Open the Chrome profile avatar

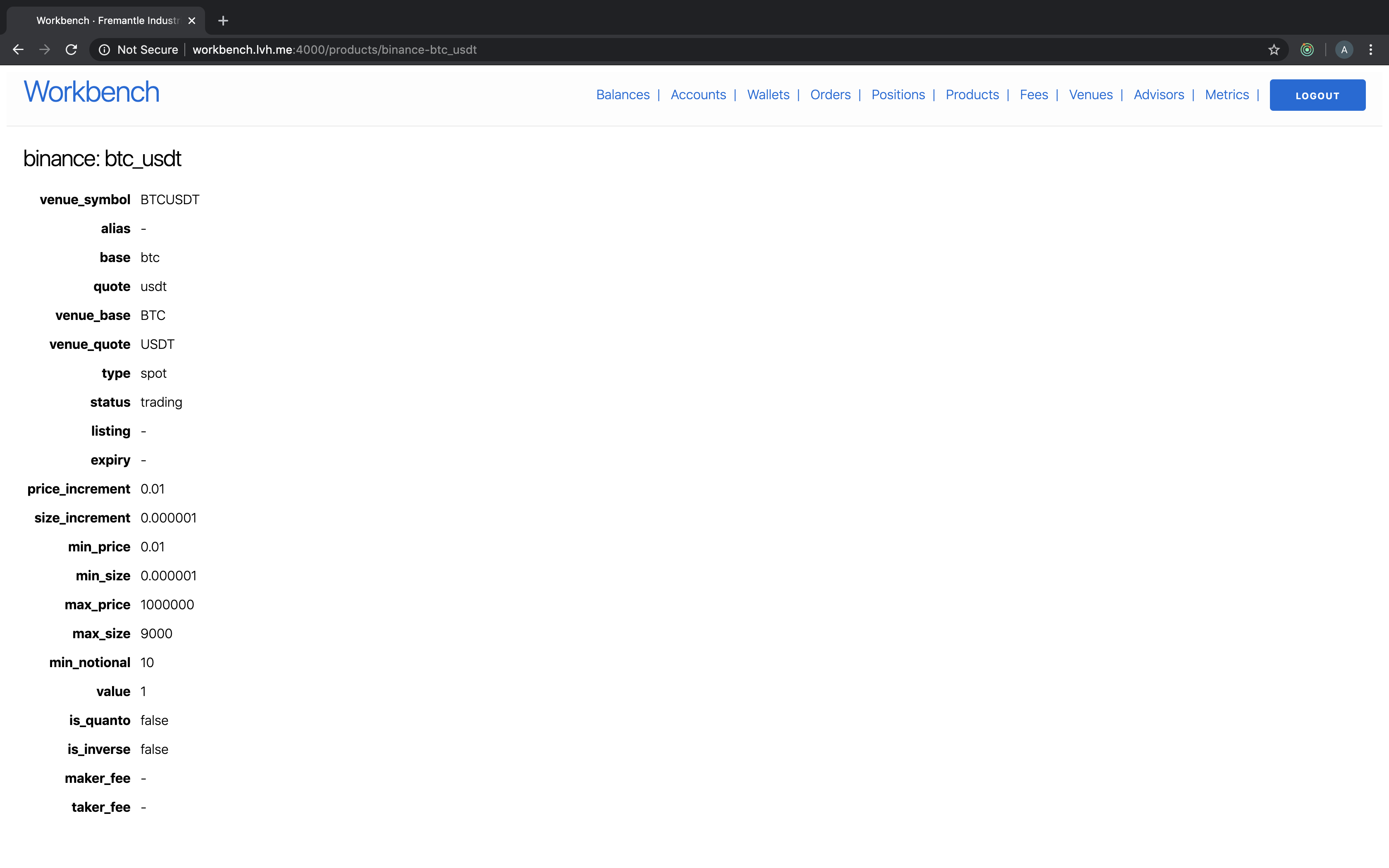[x=1344, y=50]
